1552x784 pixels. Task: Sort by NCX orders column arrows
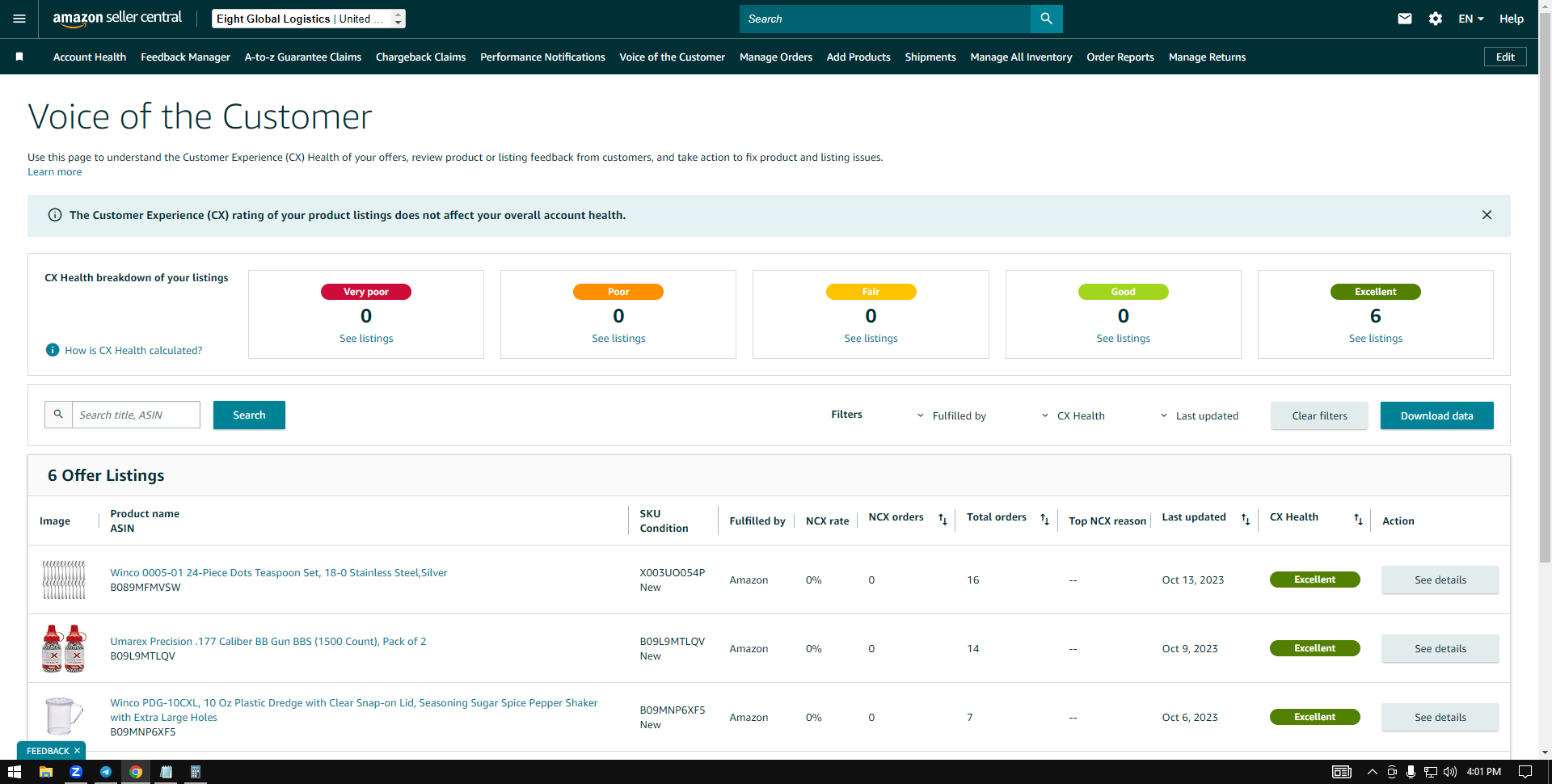(x=943, y=520)
